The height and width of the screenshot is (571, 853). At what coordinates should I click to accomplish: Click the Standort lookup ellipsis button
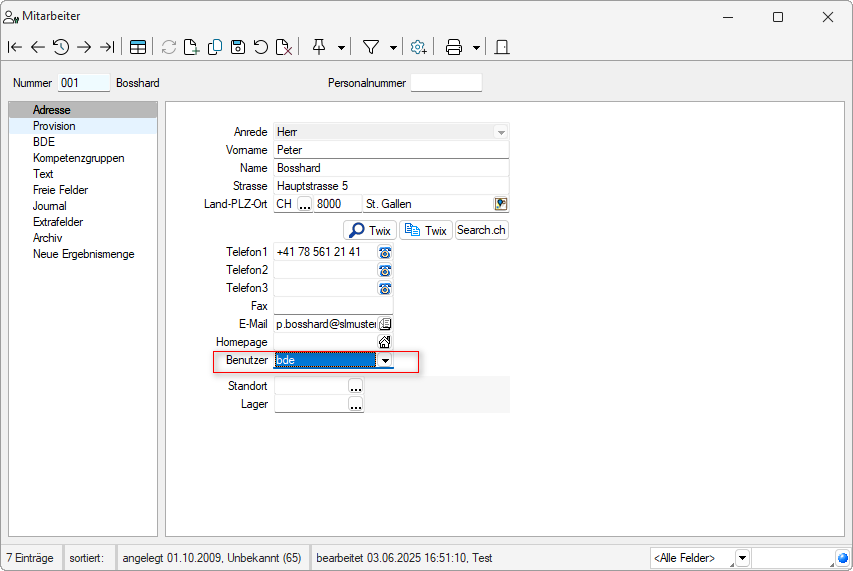[x=356, y=386]
